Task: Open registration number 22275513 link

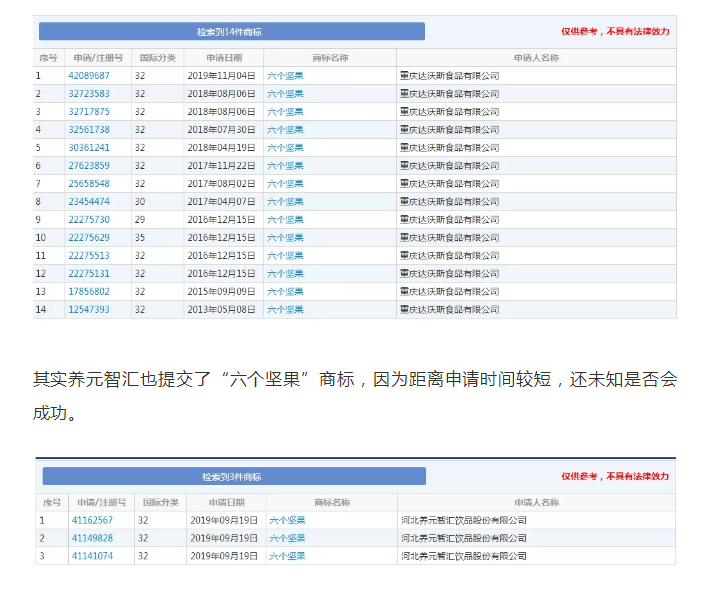Action: [89, 255]
